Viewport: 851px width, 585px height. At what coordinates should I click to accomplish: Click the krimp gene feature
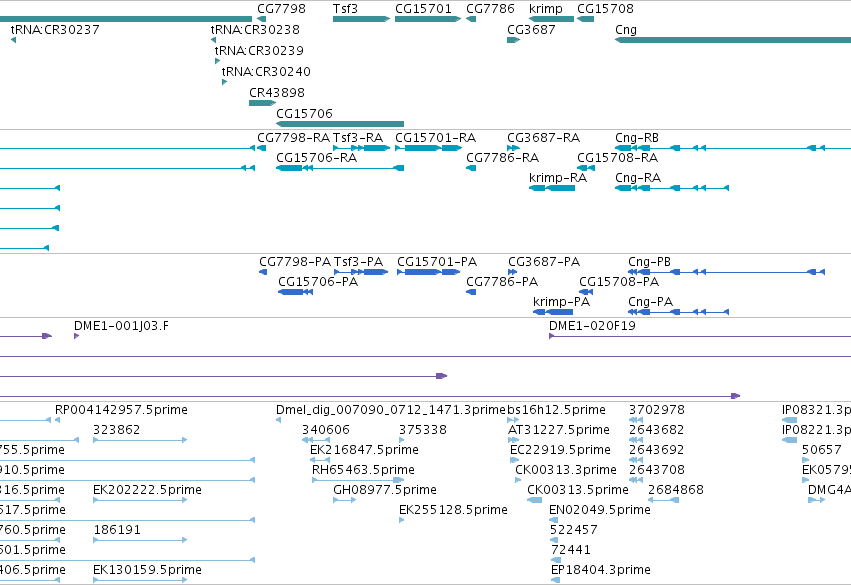(x=551, y=19)
